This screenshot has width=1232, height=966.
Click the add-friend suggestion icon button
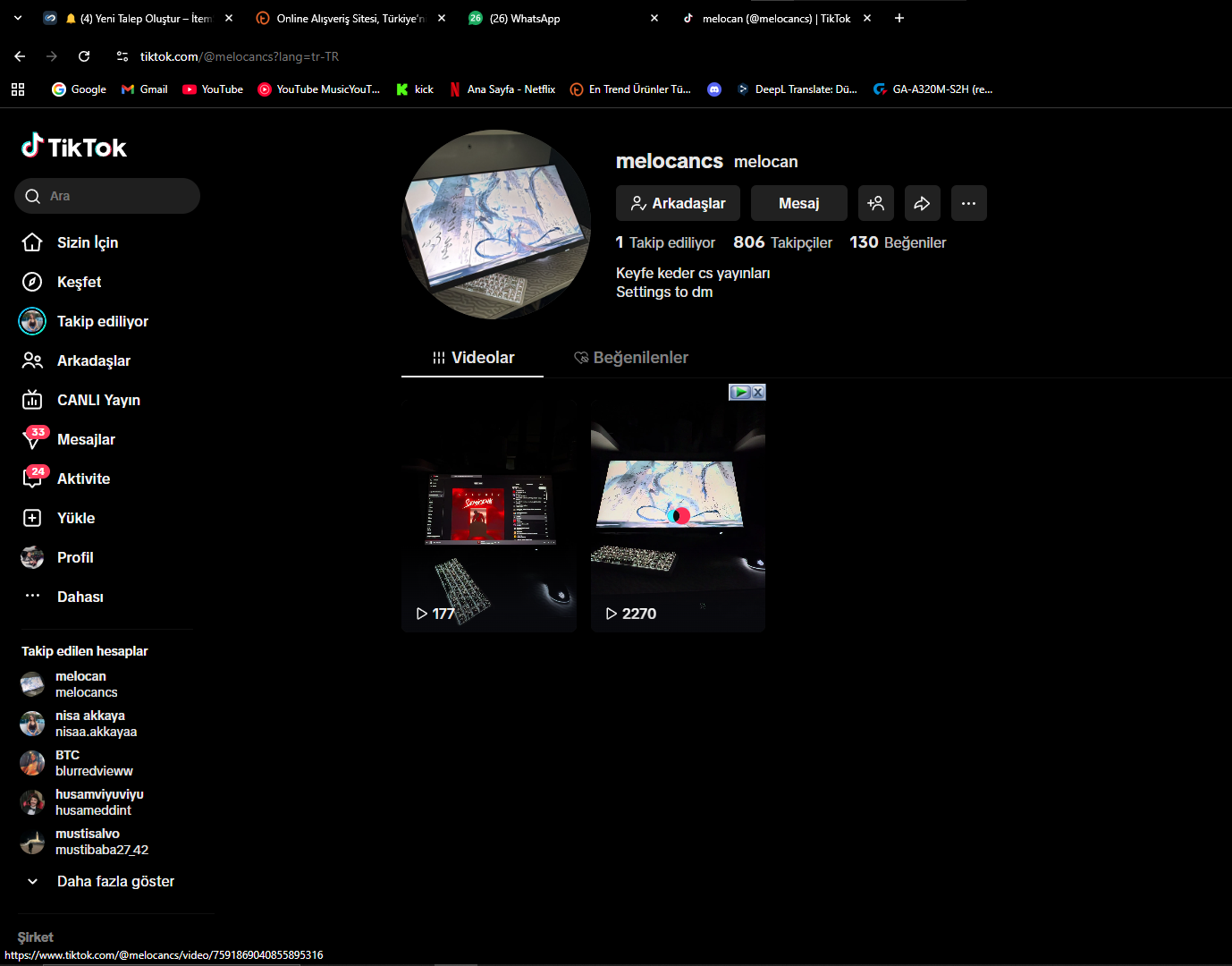pyautogui.click(x=876, y=203)
